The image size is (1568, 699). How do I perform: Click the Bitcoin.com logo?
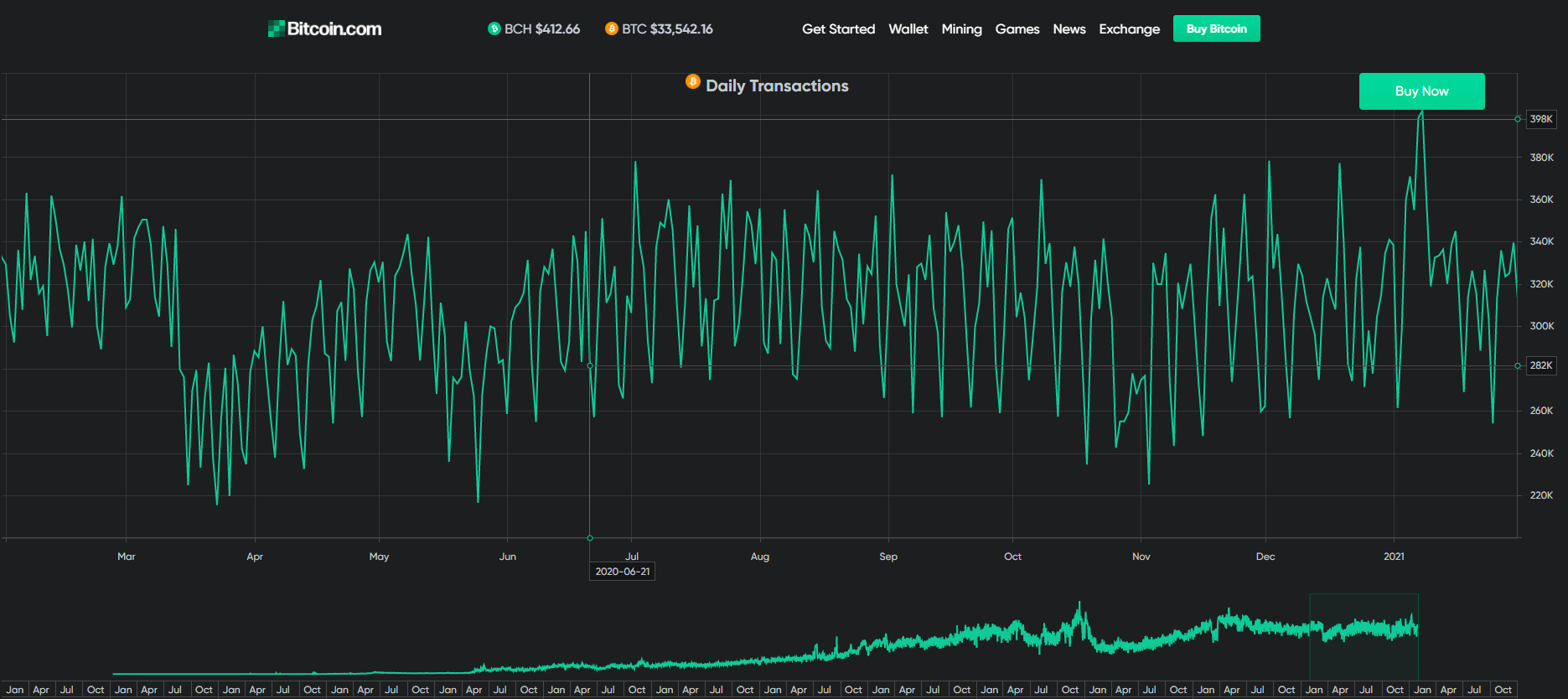tap(324, 28)
